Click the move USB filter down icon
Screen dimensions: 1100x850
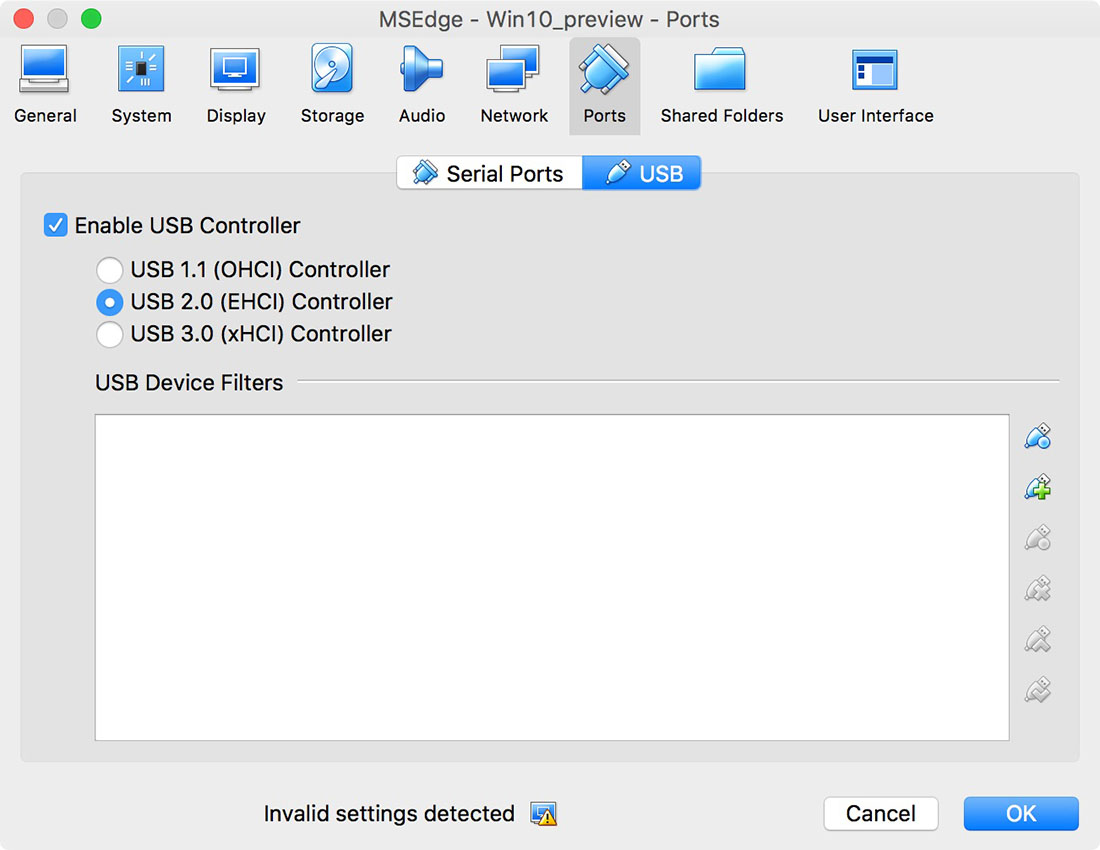(1038, 689)
